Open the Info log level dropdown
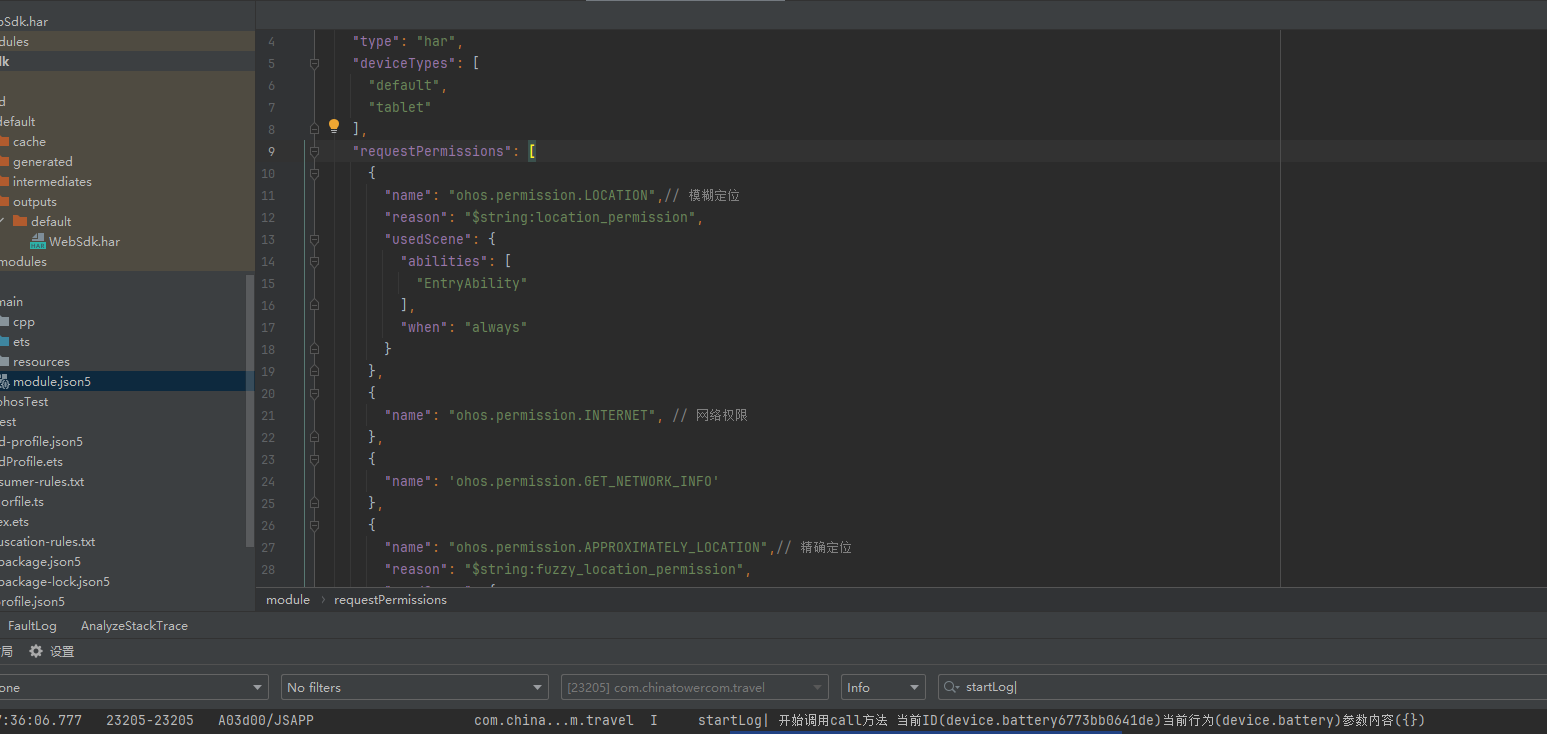The height and width of the screenshot is (734, 1547). [883, 687]
